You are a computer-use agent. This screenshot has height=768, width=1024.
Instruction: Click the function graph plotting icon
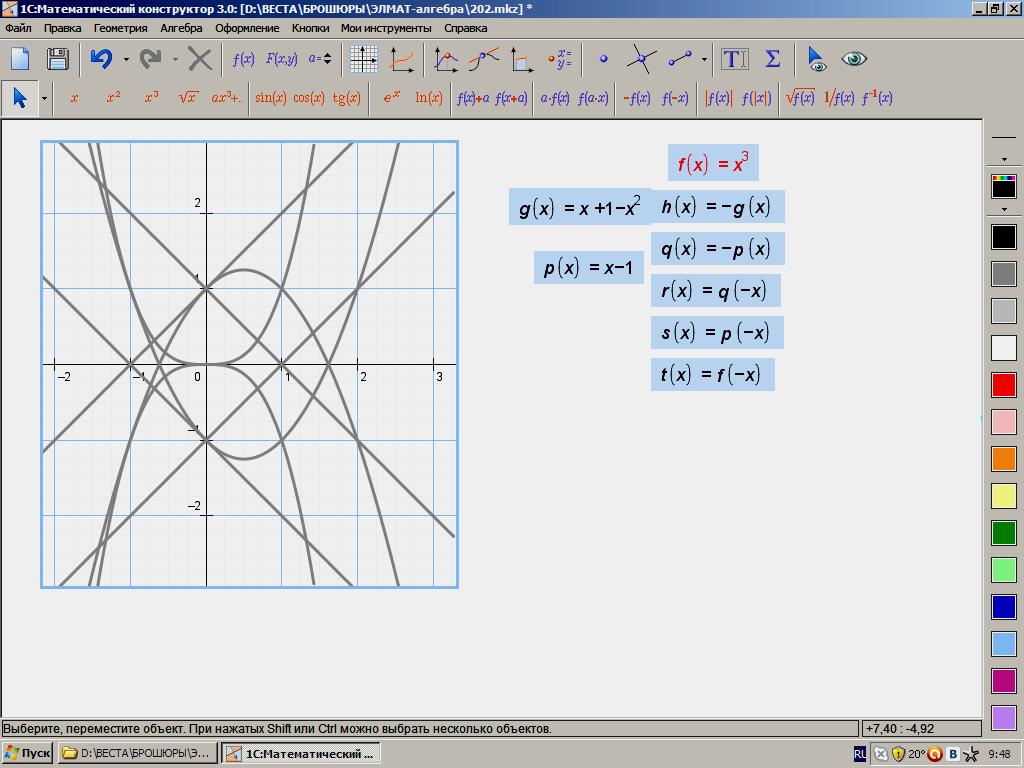(x=401, y=59)
